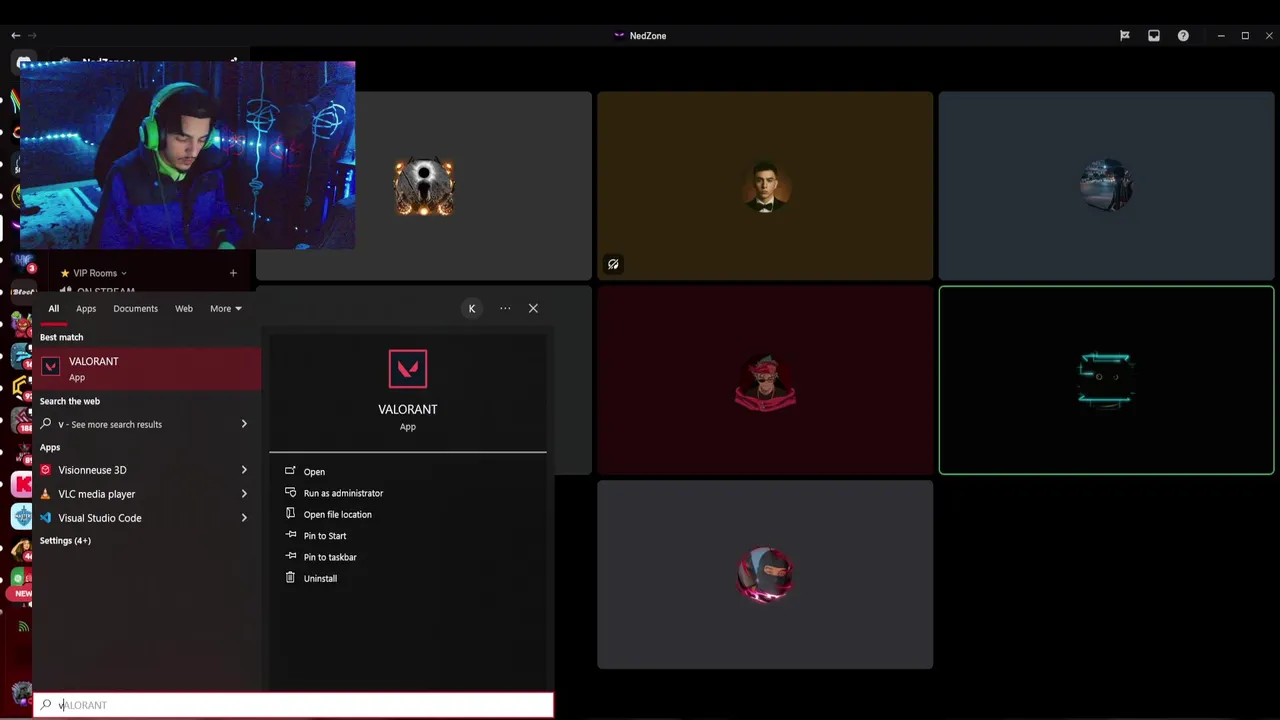Click the muted video icon on suited man tile
This screenshot has width=1280, height=720.
pyautogui.click(x=613, y=264)
